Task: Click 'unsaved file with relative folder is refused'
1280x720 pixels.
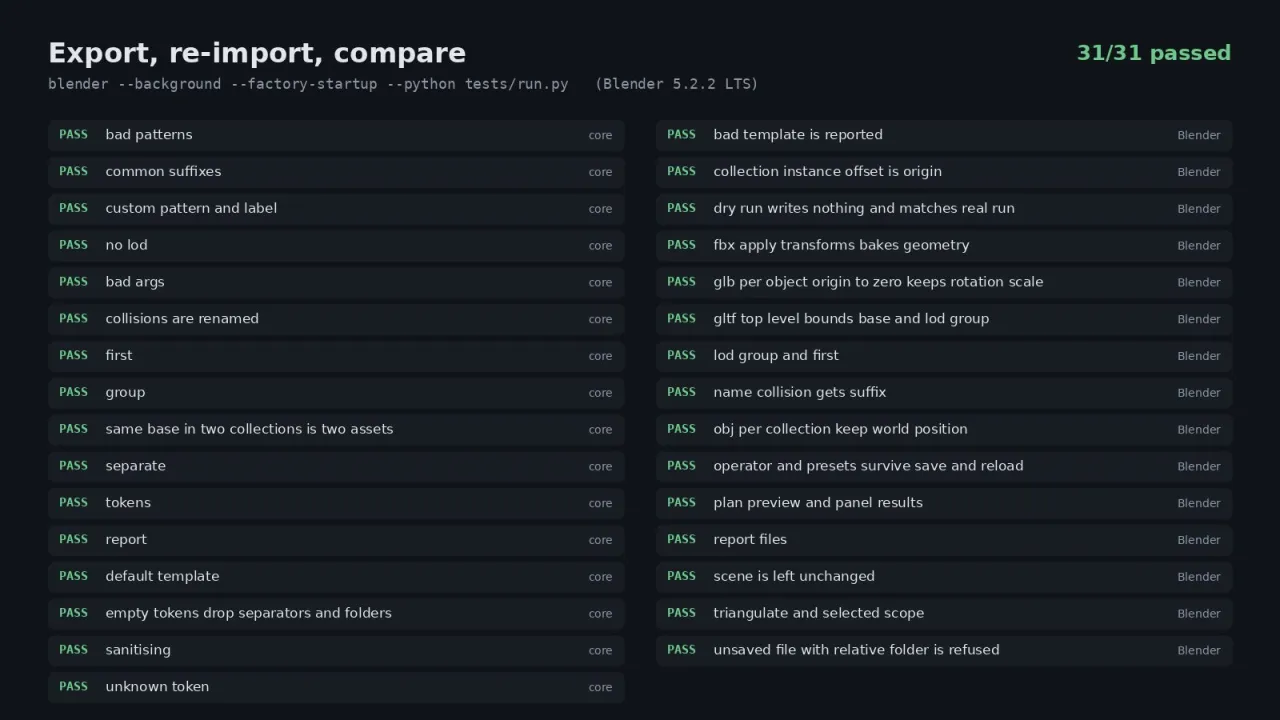Action: click(944, 650)
